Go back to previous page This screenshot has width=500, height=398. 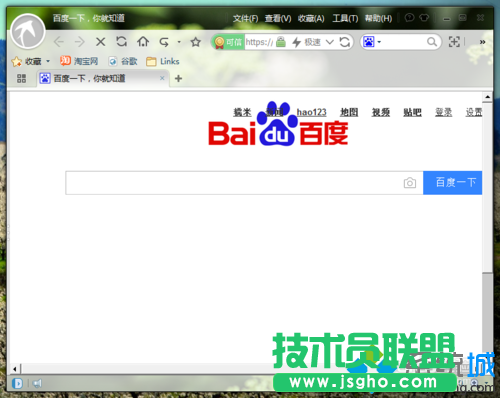click(x=59, y=42)
